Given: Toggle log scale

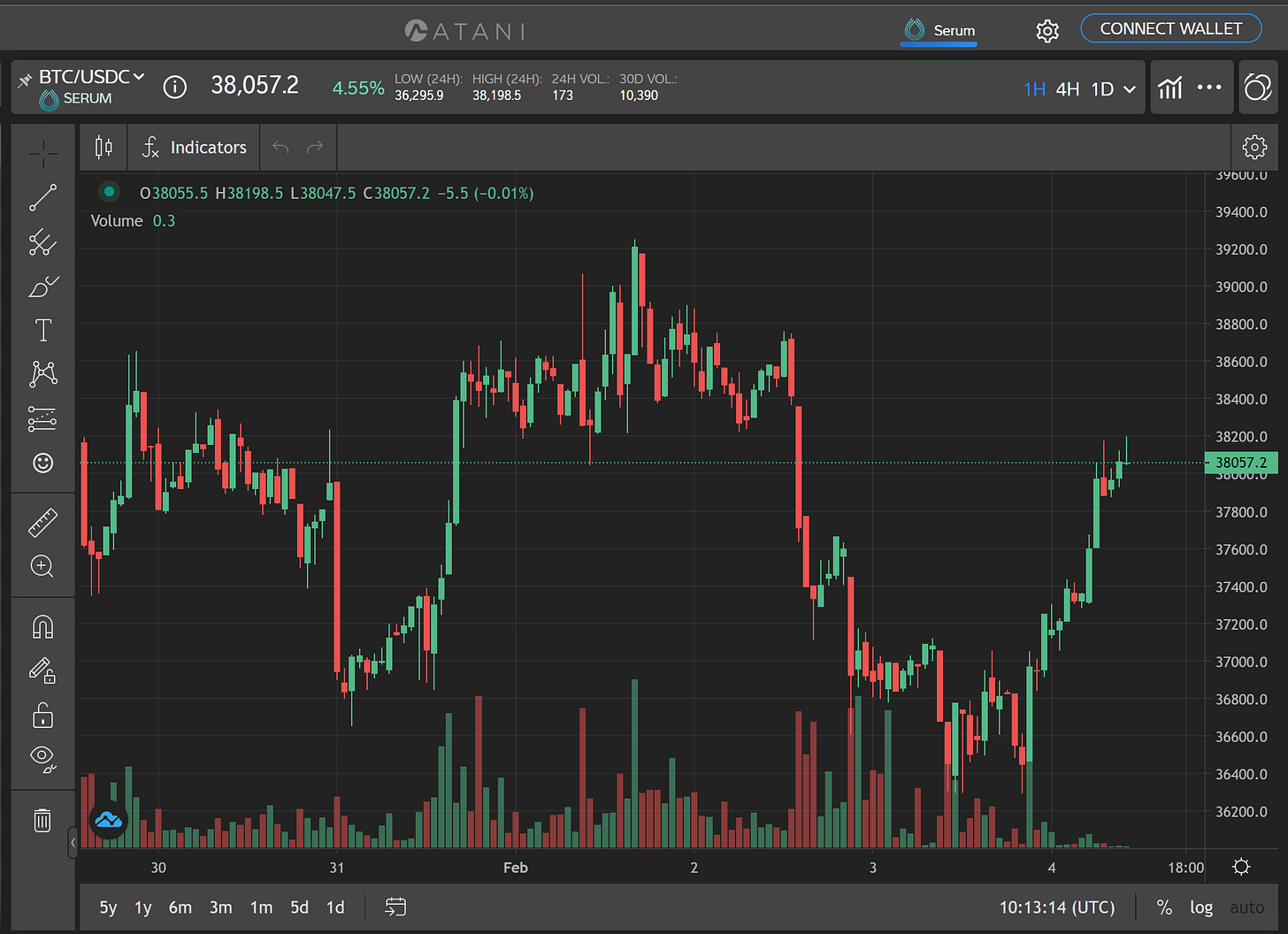Looking at the screenshot, I should point(1201,907).
